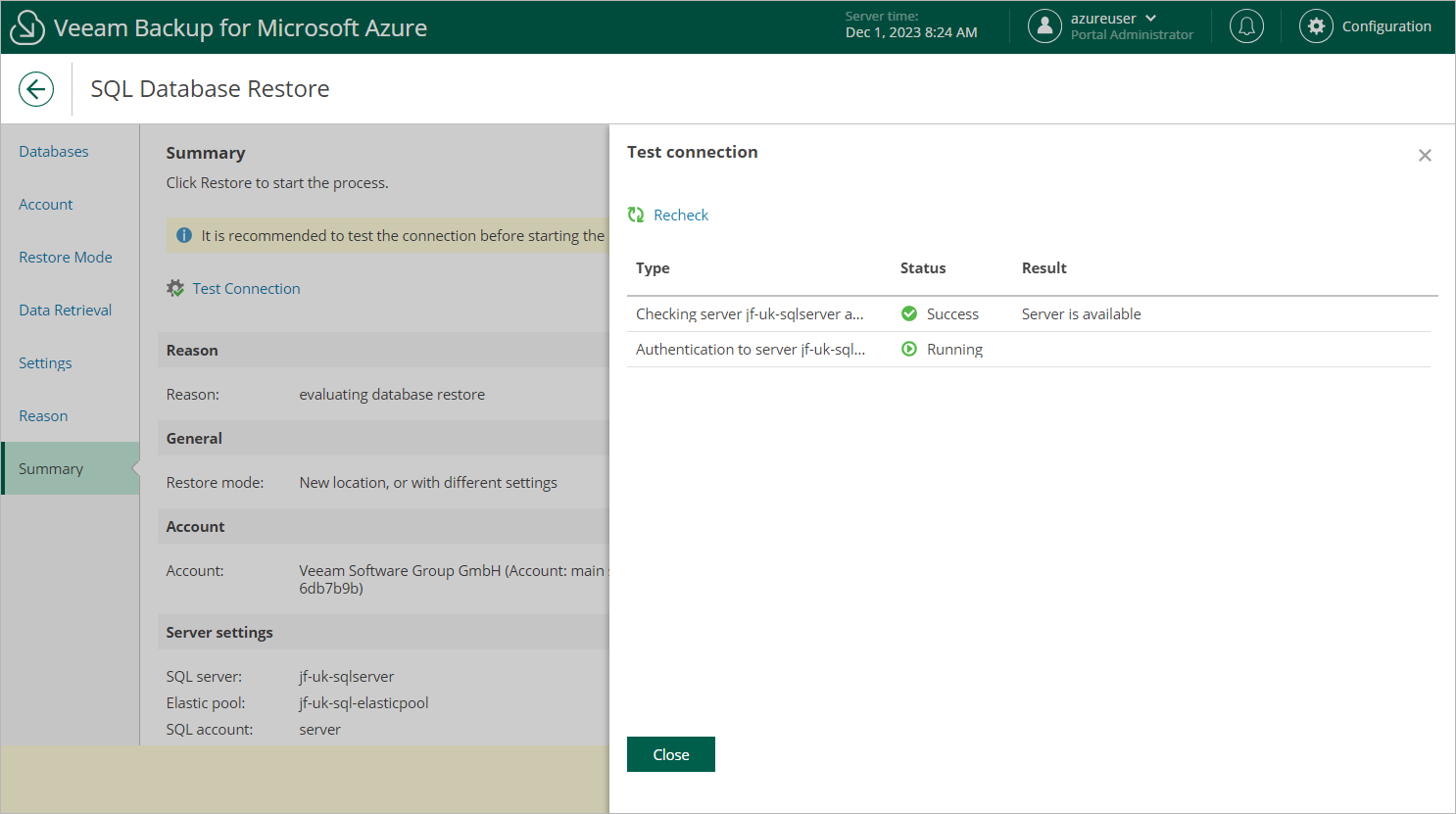Select the 'Authentication to server jf-uk-sql...' row
This screenshot has height=814, width=1456.
pos(1029,350)
